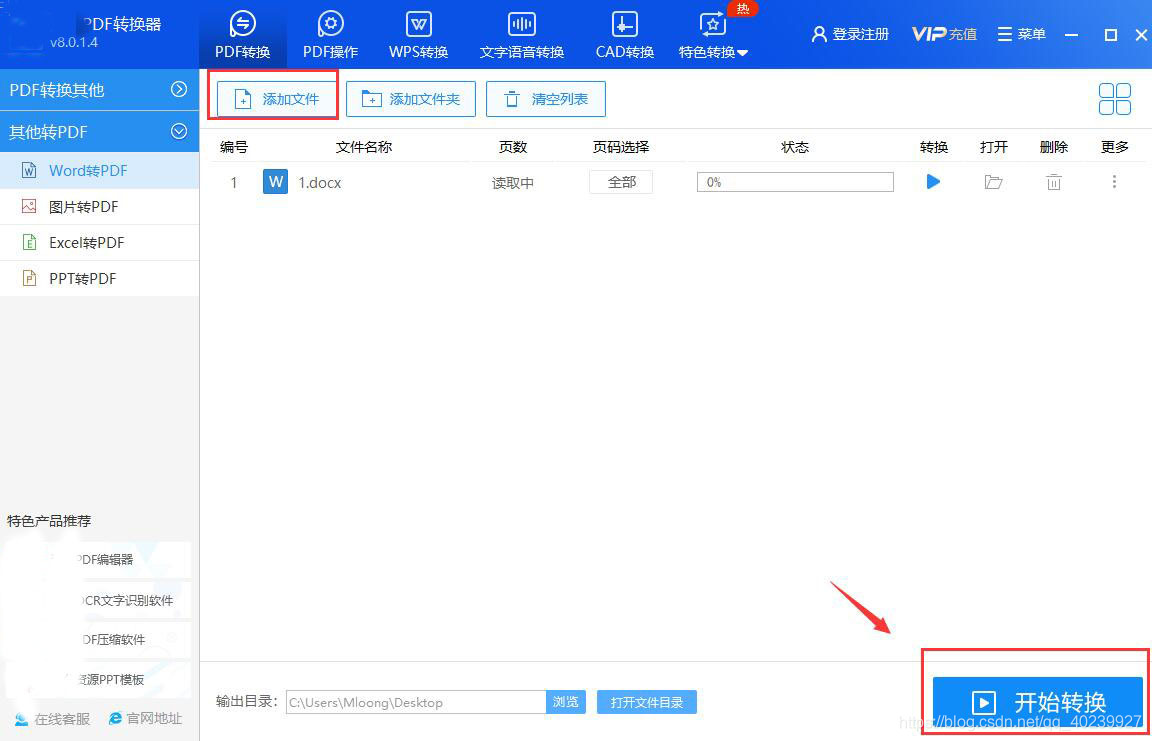
Task: Select Excel转PDF option
Action: click(99, 242)
